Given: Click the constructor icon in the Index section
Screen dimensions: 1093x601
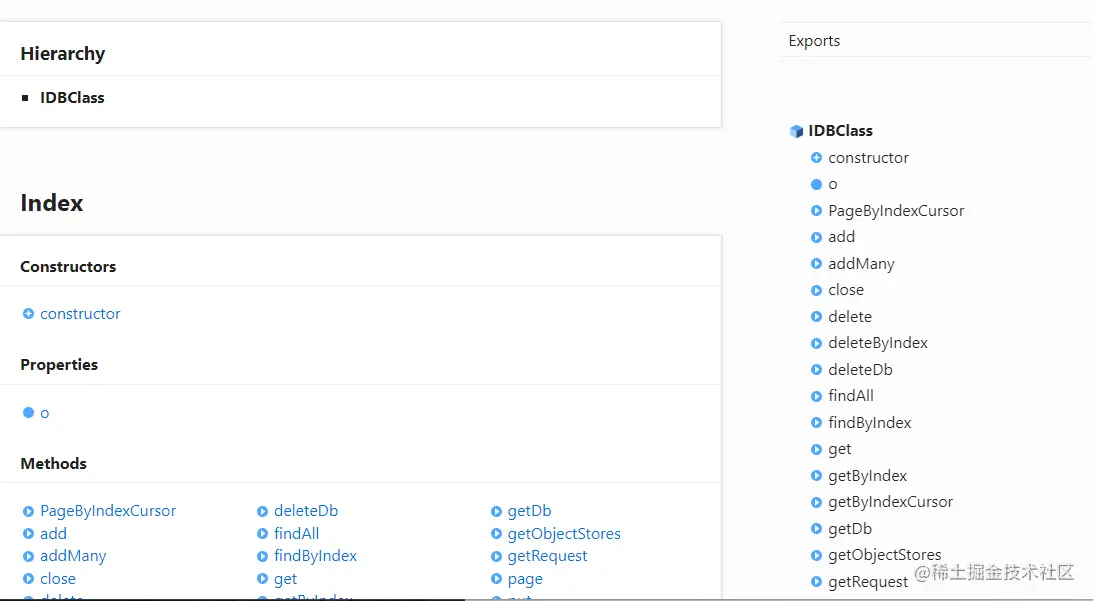Looking at the screenshot, I should coord(28,314).
